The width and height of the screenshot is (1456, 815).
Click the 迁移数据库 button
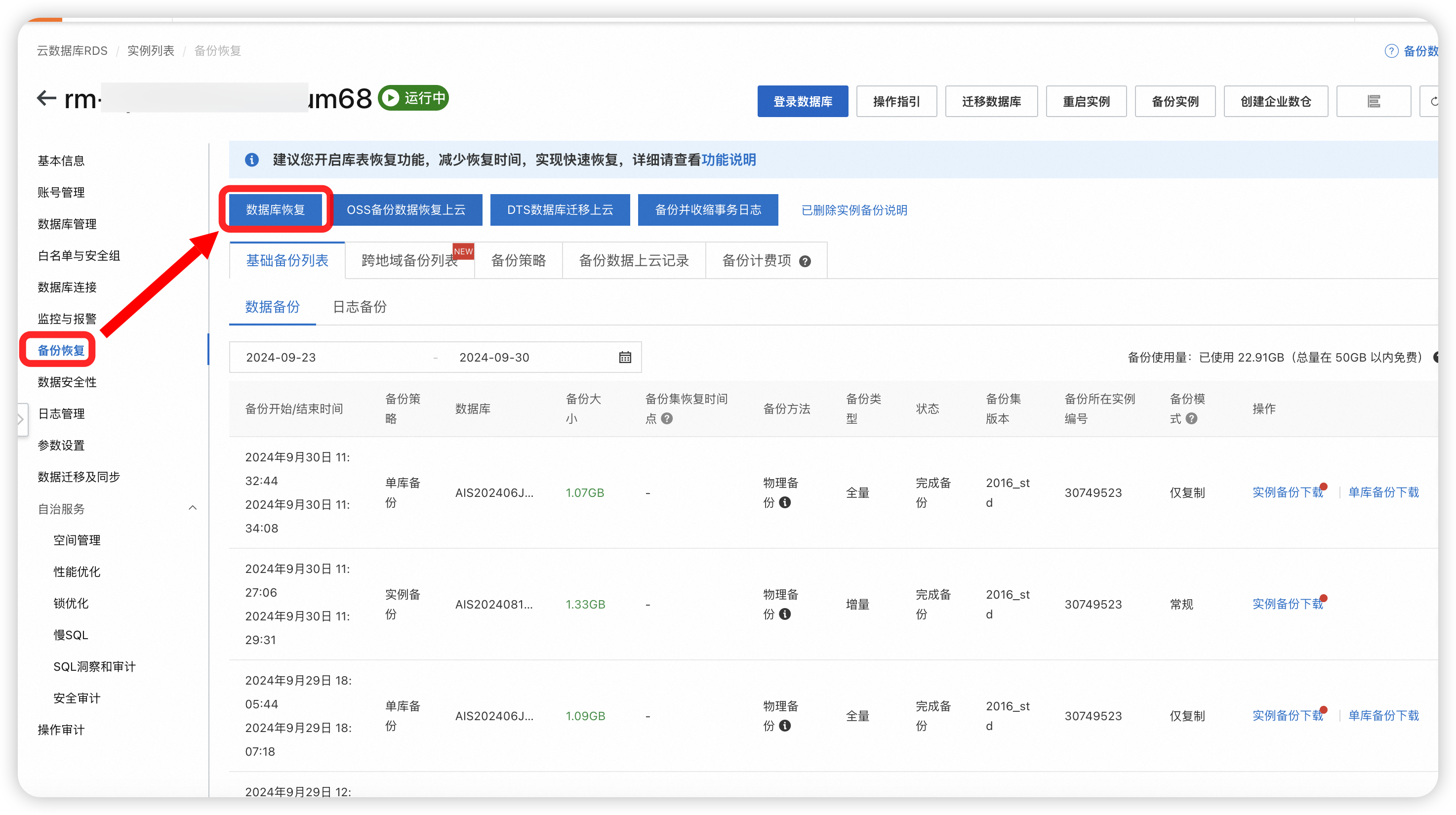click(x=991, y=102)
